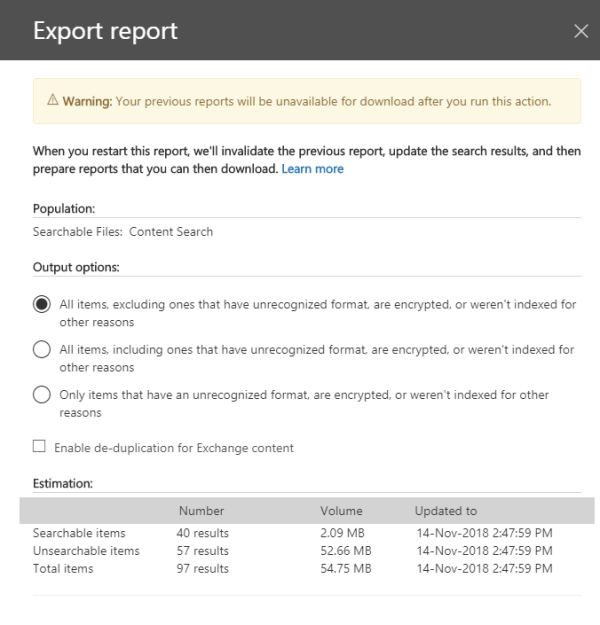The image size is (600, 625).
Task: Click the 'Updated to' column header
Action: point(446,511)
